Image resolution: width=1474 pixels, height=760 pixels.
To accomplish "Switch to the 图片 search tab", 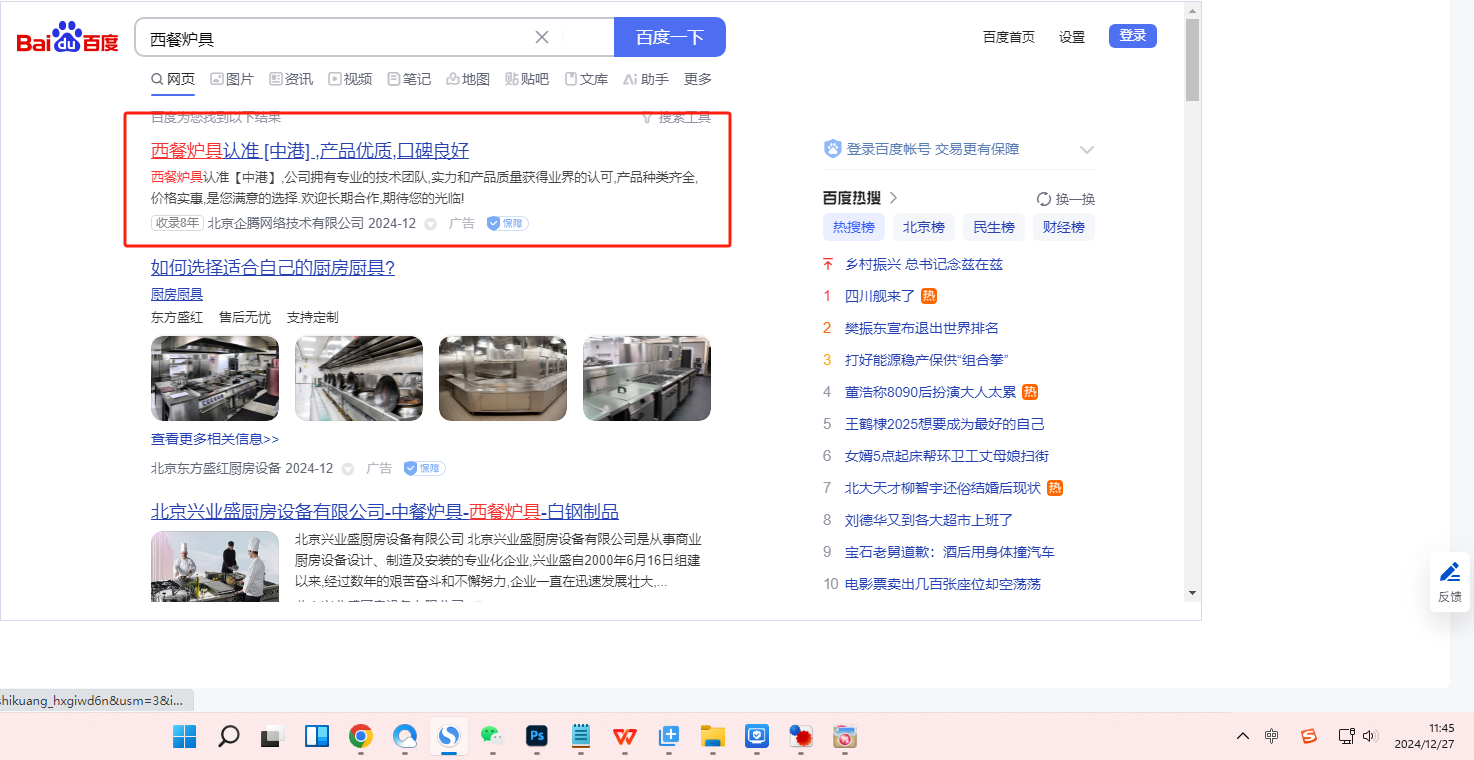I will click(x=231, y=79).
